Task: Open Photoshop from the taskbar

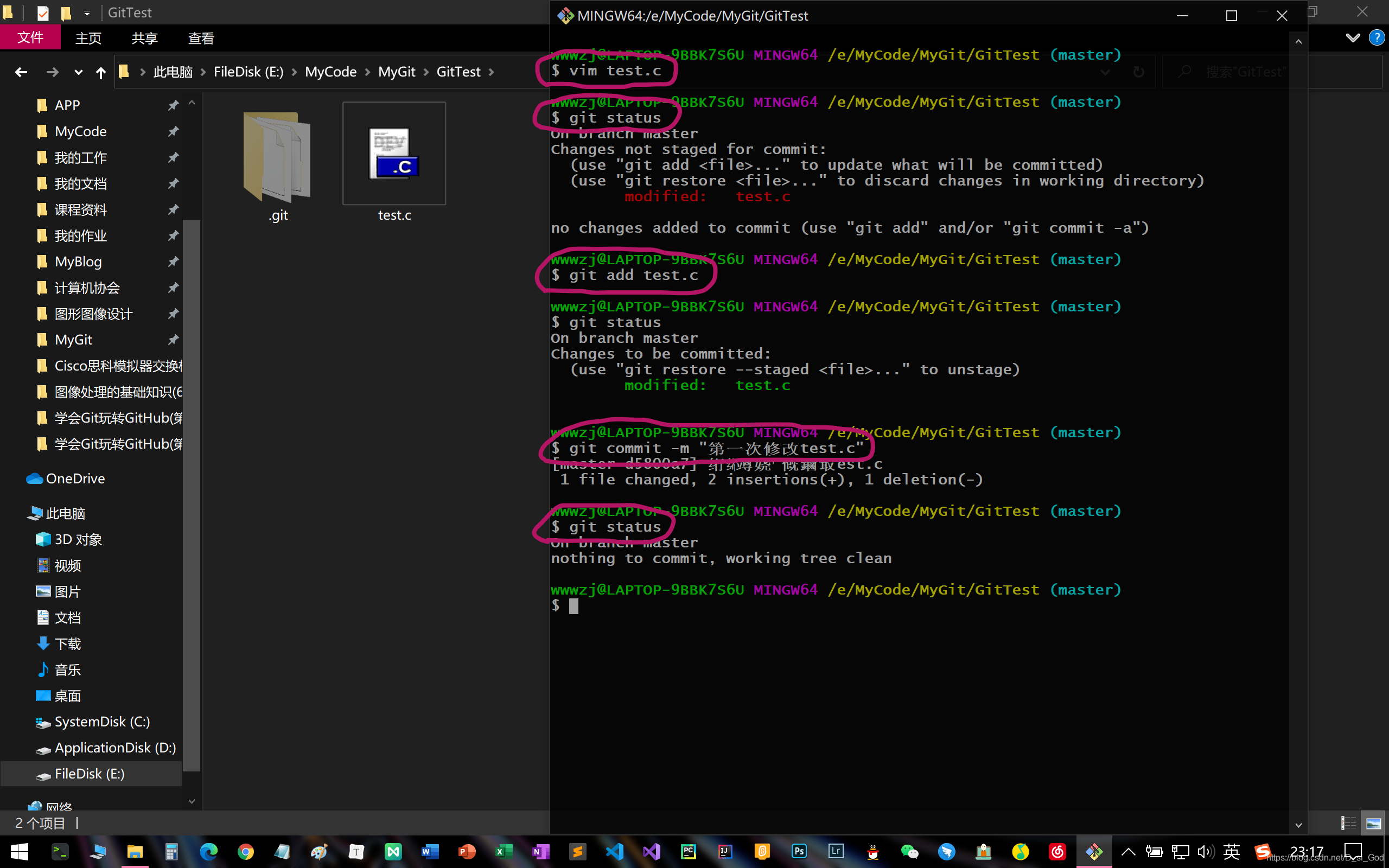Action: tap(799, 851)
